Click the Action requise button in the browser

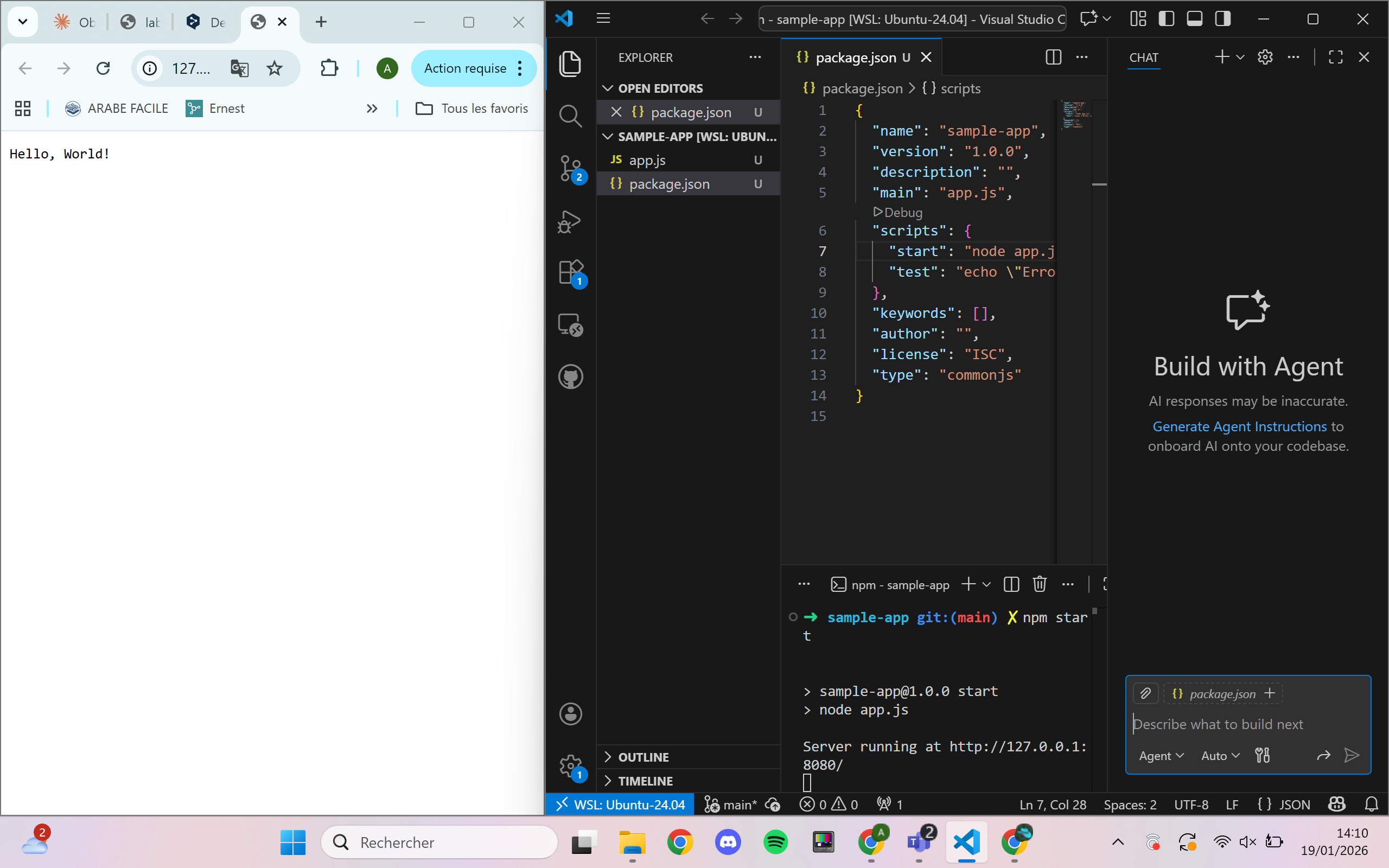pos(464,68)
